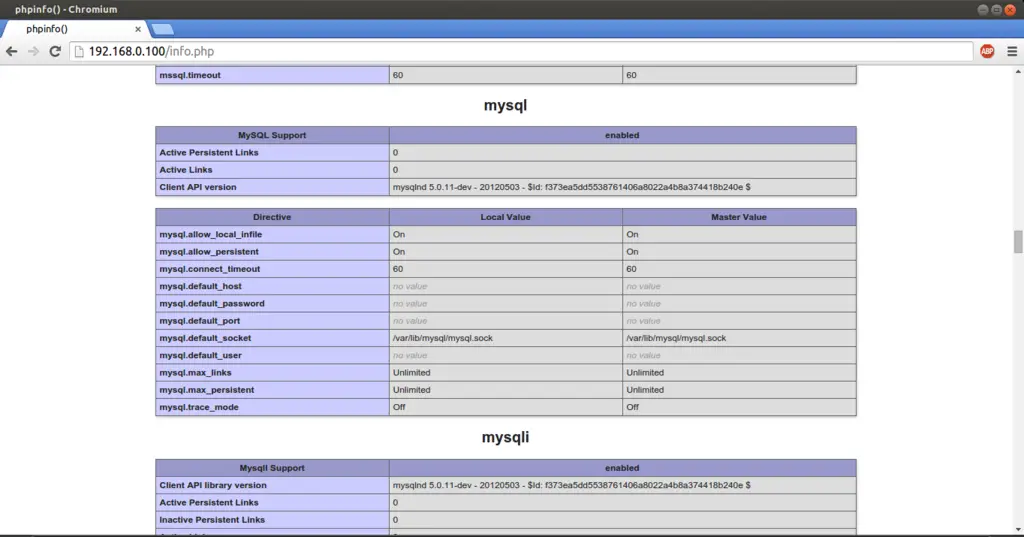Click mysql.connect_timeout master value 60

631,268
